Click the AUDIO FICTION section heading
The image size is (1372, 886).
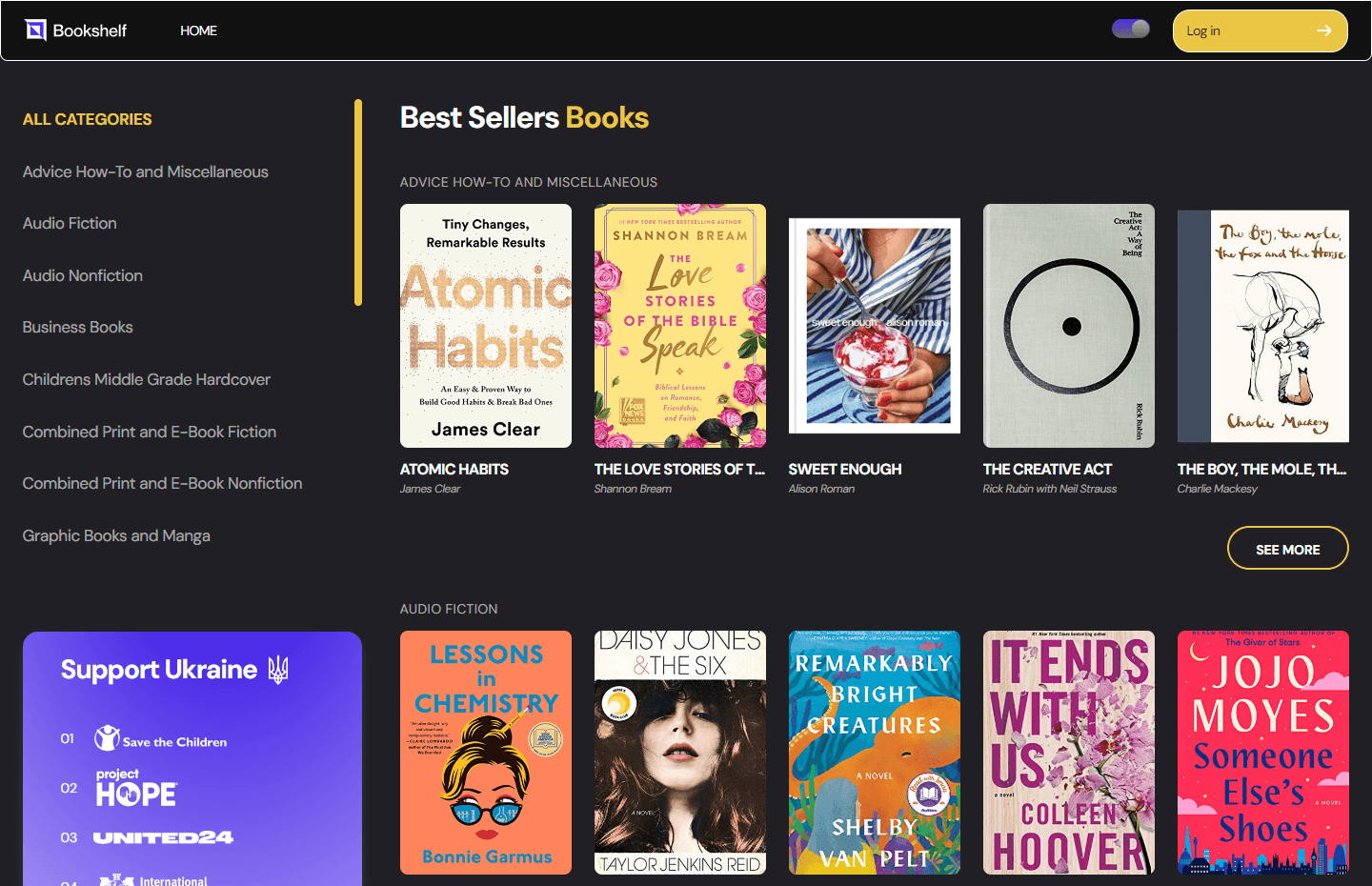click(449, 609)
